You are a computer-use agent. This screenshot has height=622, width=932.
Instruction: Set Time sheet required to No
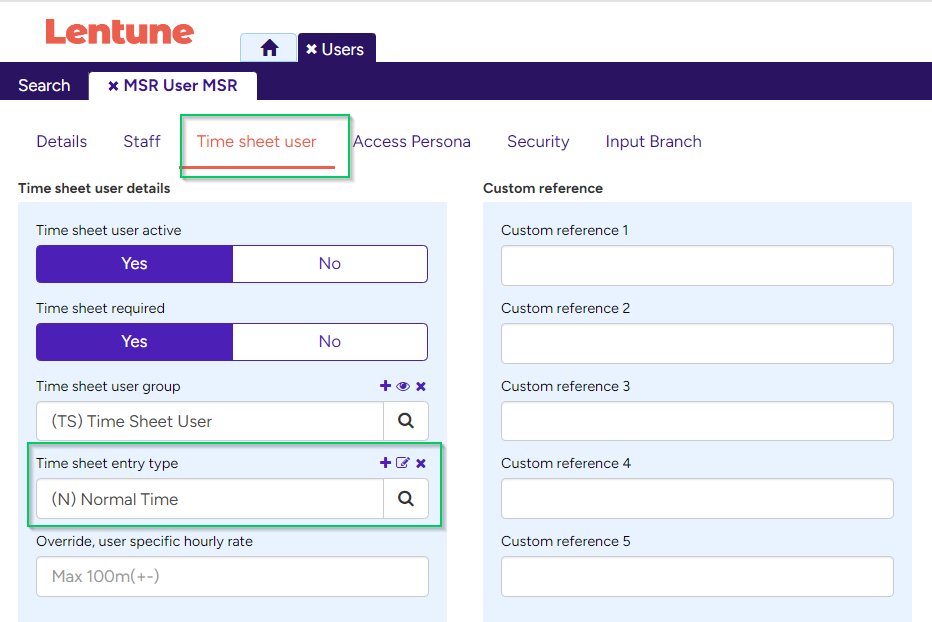click(329, 341)
